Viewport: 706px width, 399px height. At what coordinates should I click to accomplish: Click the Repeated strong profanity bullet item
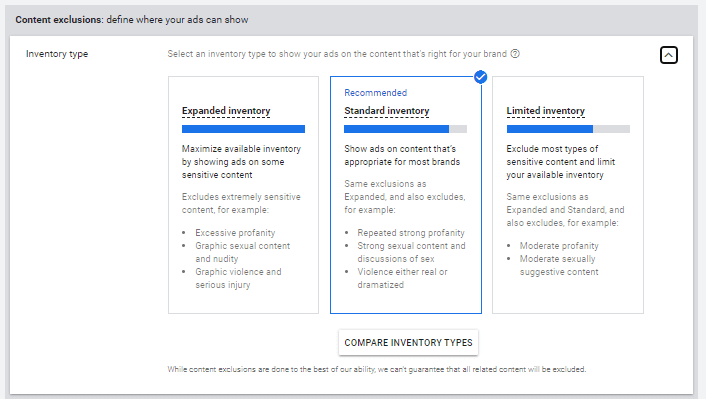click(411, 233)
